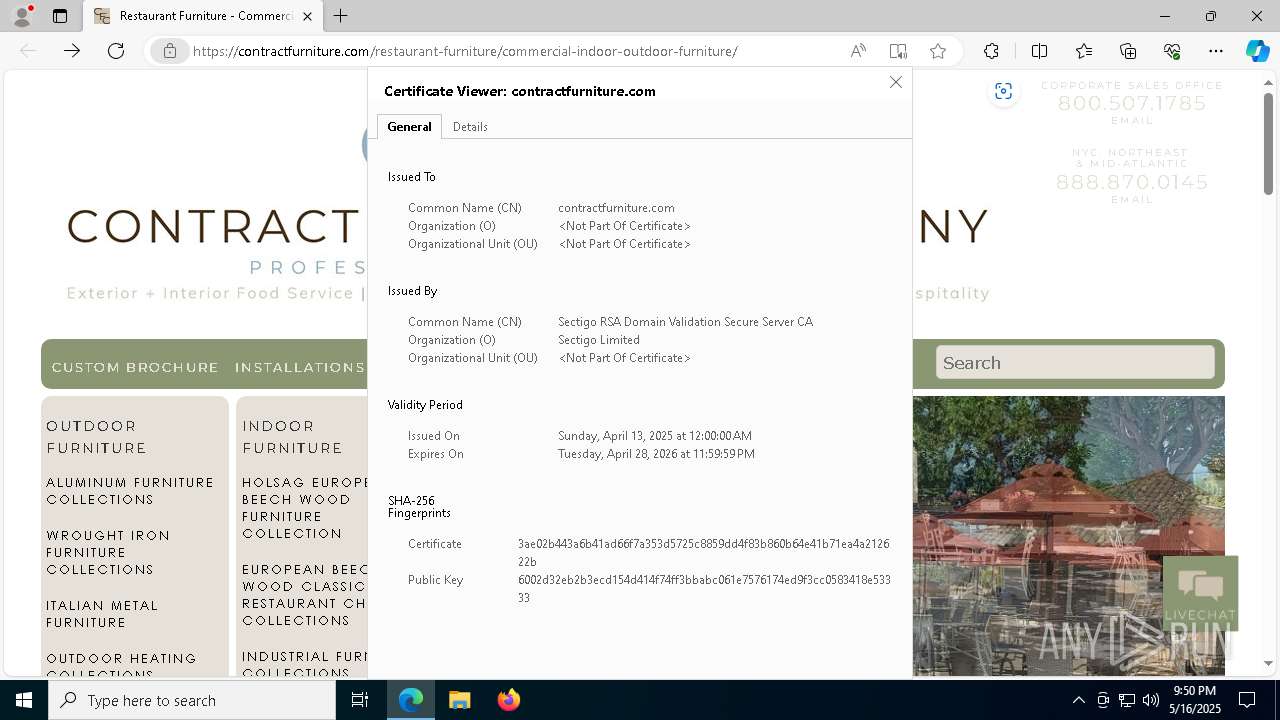This screenshot has height=720, width=1280.
Task: Show hidden system tray icons
Action: point(1078,700)
